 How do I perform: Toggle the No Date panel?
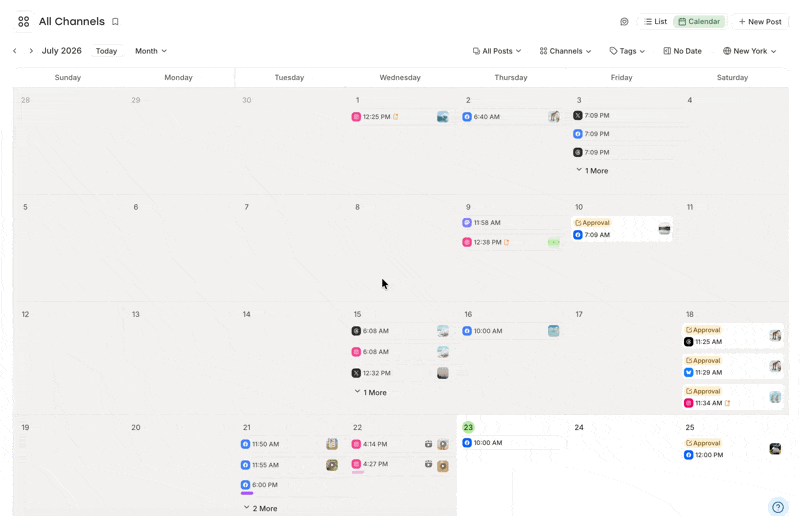683,51
